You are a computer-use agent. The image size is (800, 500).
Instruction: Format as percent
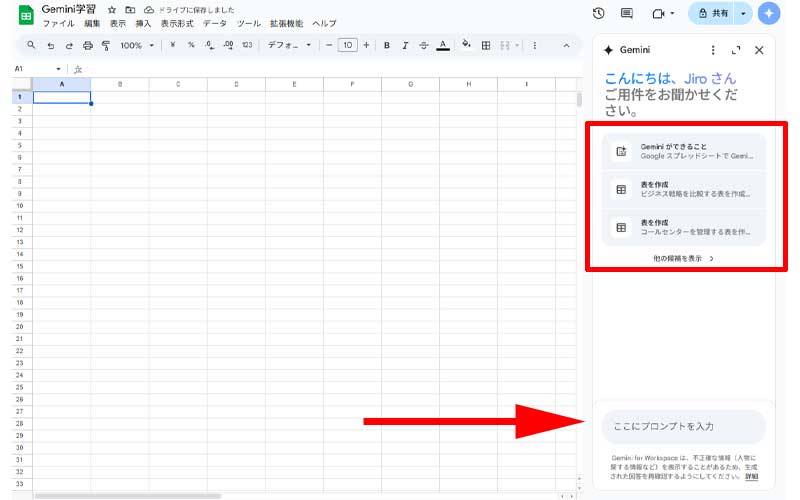point(191,45)
